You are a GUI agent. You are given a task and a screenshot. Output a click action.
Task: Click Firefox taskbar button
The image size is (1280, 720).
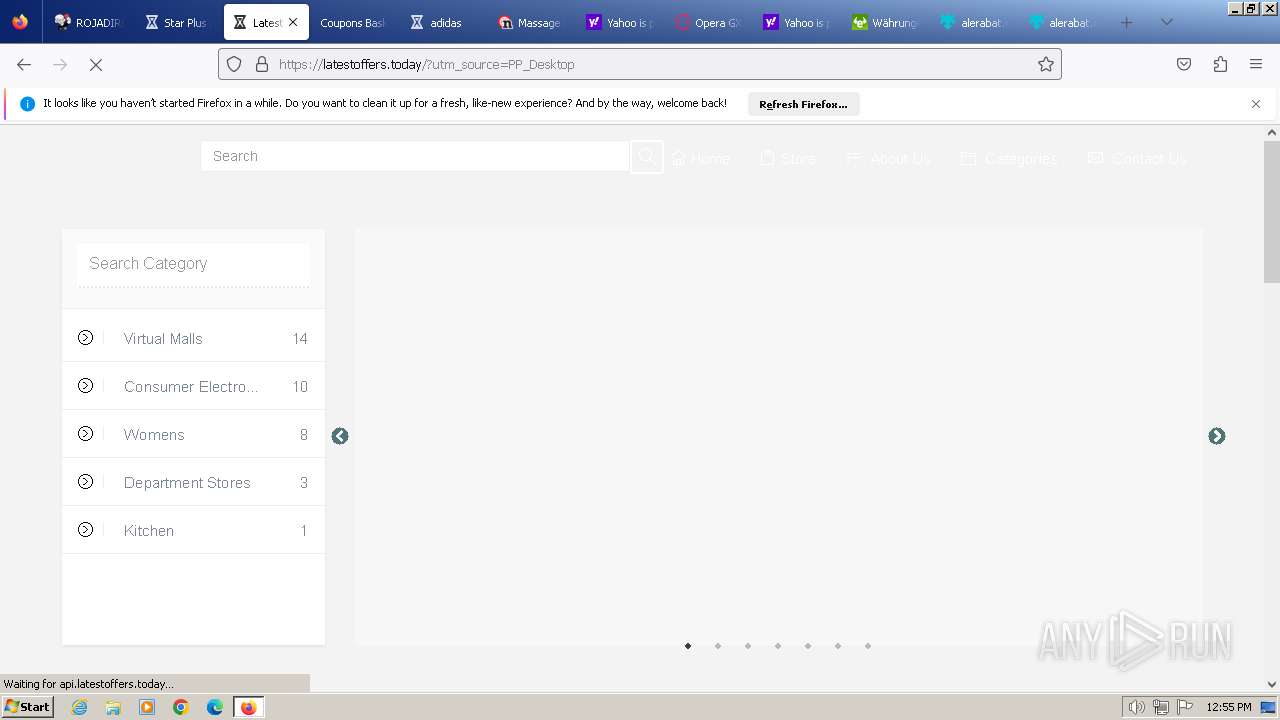(x=248, y=707)
